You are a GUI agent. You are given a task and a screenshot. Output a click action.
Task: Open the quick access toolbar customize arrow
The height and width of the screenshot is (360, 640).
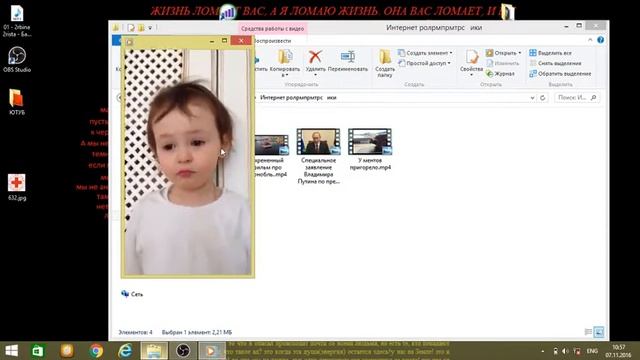(150, 28)
